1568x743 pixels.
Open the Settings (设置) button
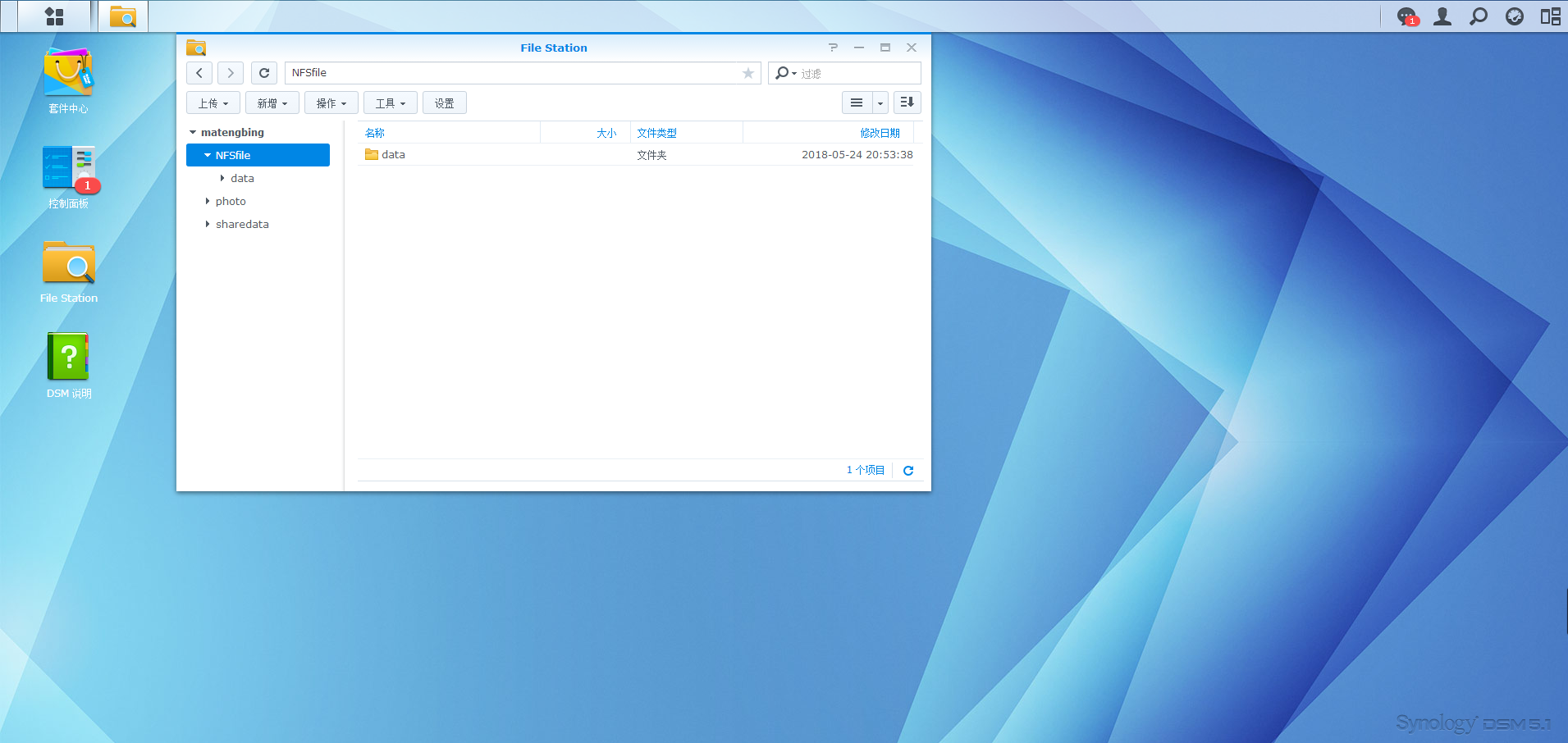(445, 103)
